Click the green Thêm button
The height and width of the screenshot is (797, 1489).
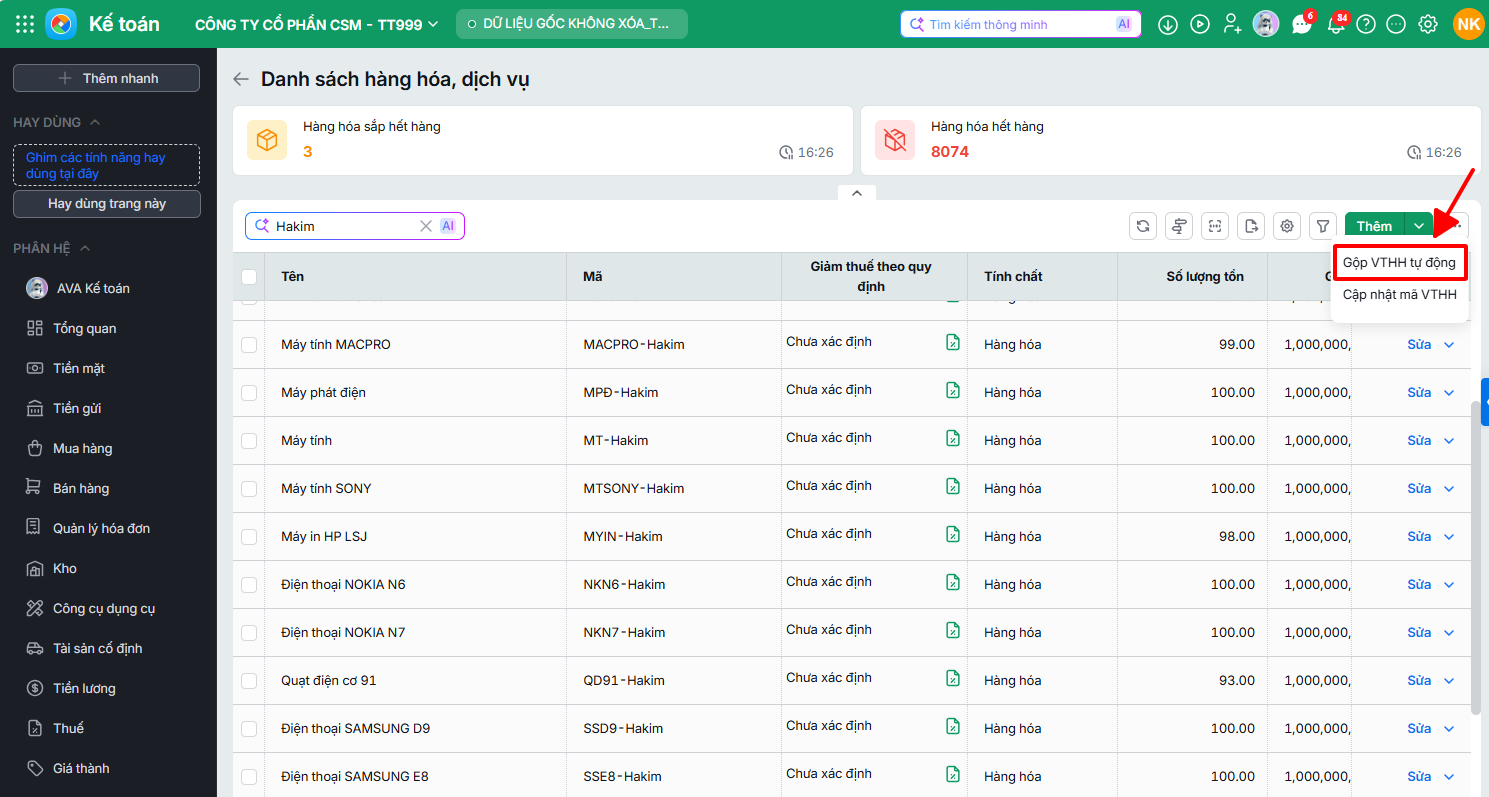pyautogui.click(x=1374, y=226)
